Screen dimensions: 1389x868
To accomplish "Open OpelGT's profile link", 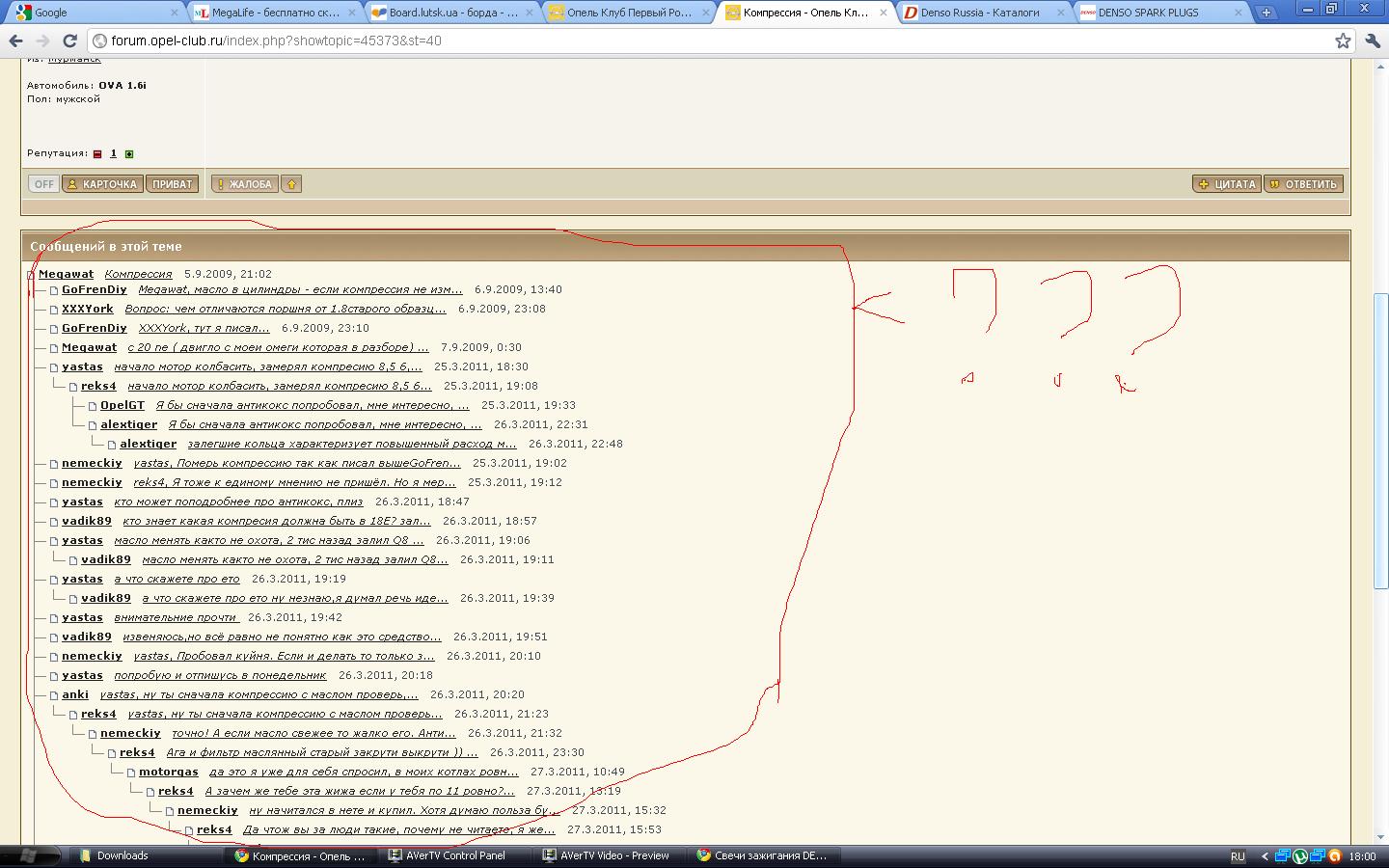I will coord(123,405).
